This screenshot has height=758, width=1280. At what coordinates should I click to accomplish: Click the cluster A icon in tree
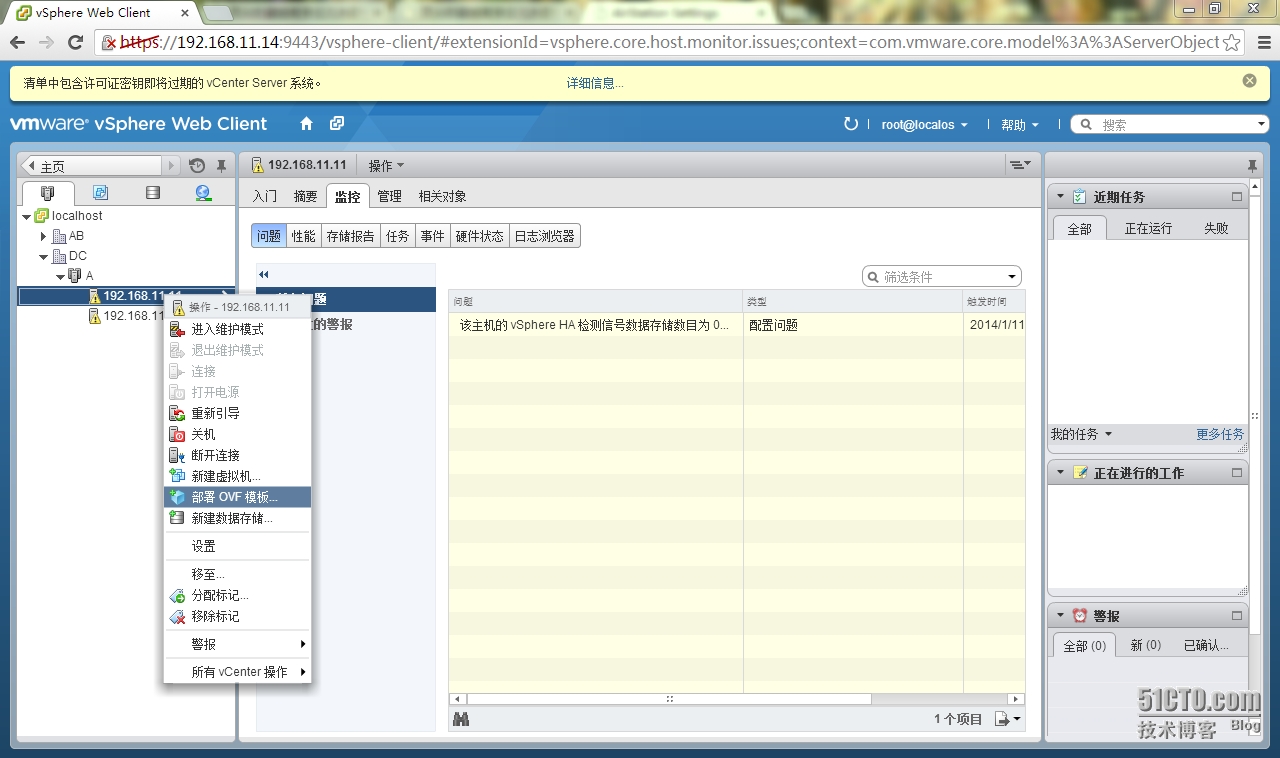75,276
